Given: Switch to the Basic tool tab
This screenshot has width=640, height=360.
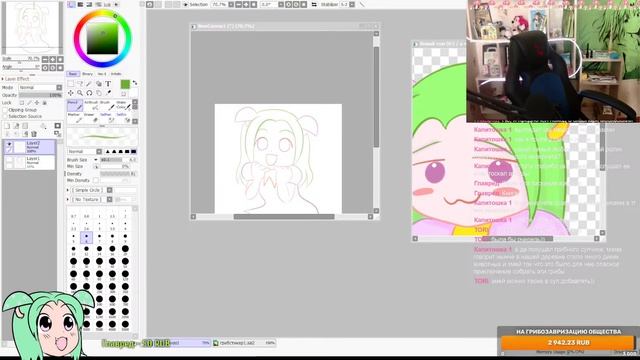Looking at the screenshot, I should 73,74.
